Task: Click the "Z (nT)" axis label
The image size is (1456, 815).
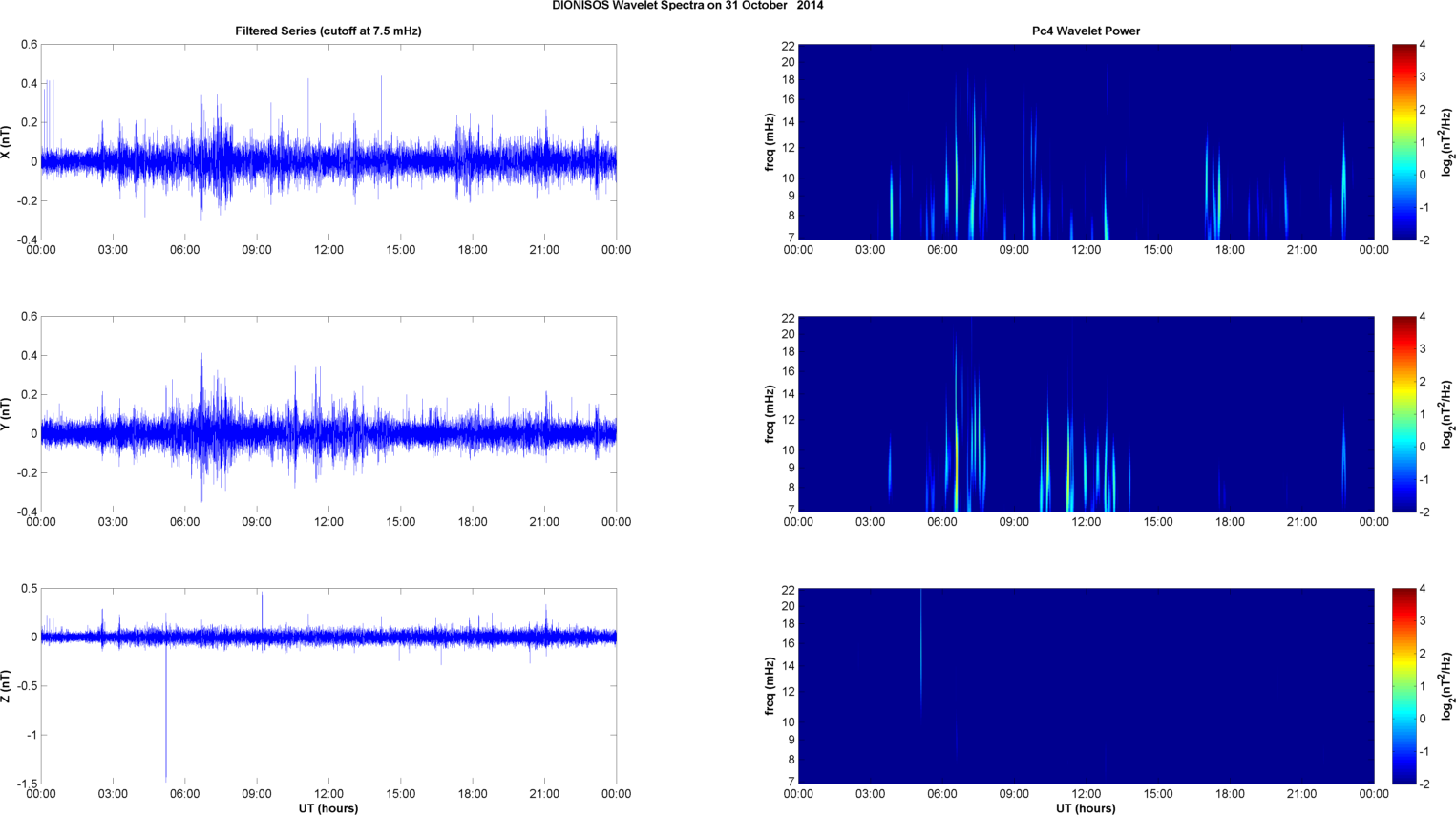Action: point(7,686)
